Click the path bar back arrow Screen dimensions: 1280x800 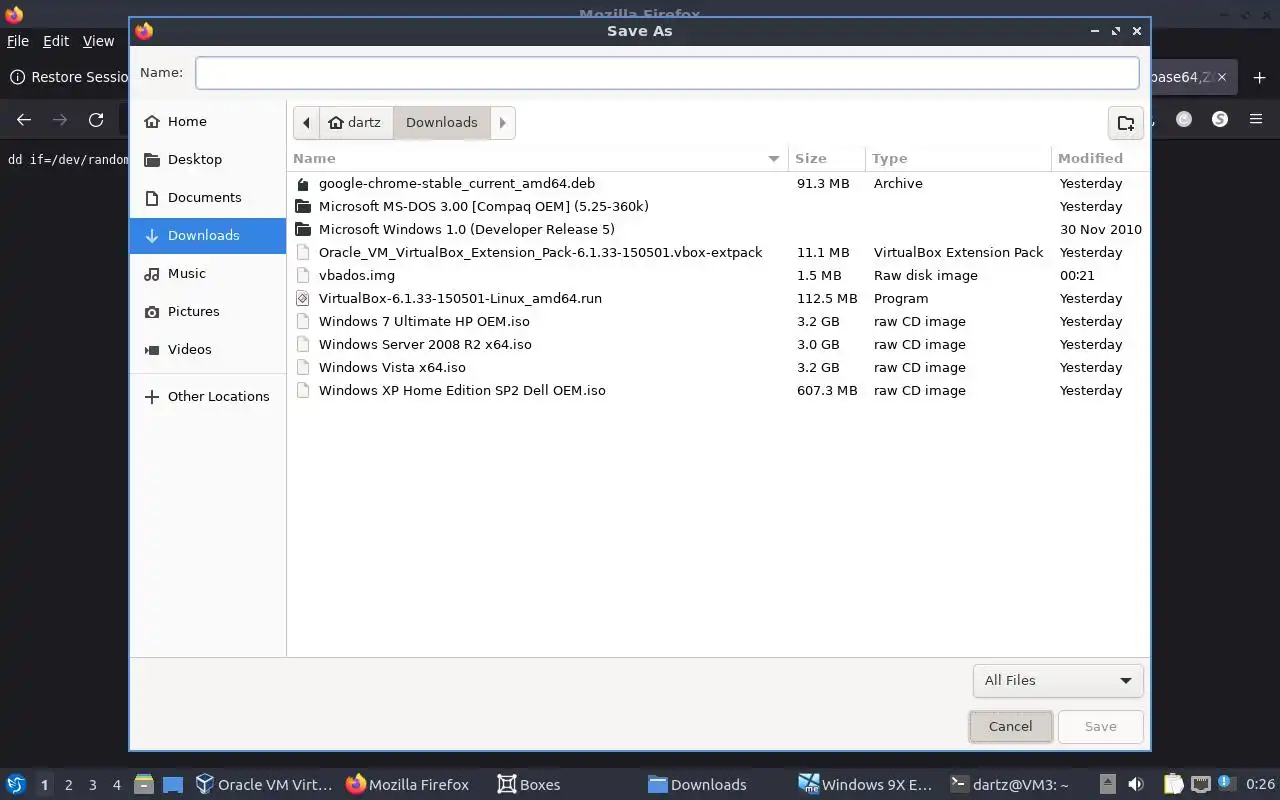[x=306, y=122]
